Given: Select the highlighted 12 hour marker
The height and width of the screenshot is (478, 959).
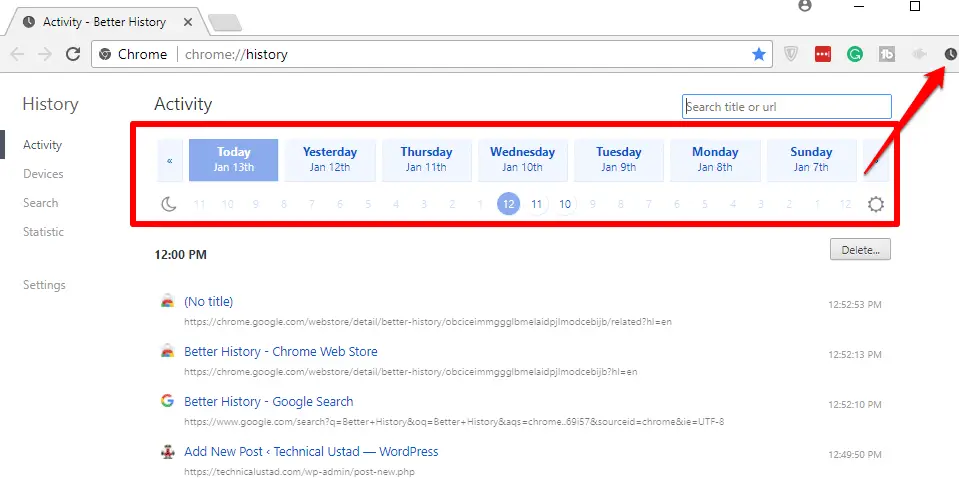Looking at the screenshot, I should (508, 204).
